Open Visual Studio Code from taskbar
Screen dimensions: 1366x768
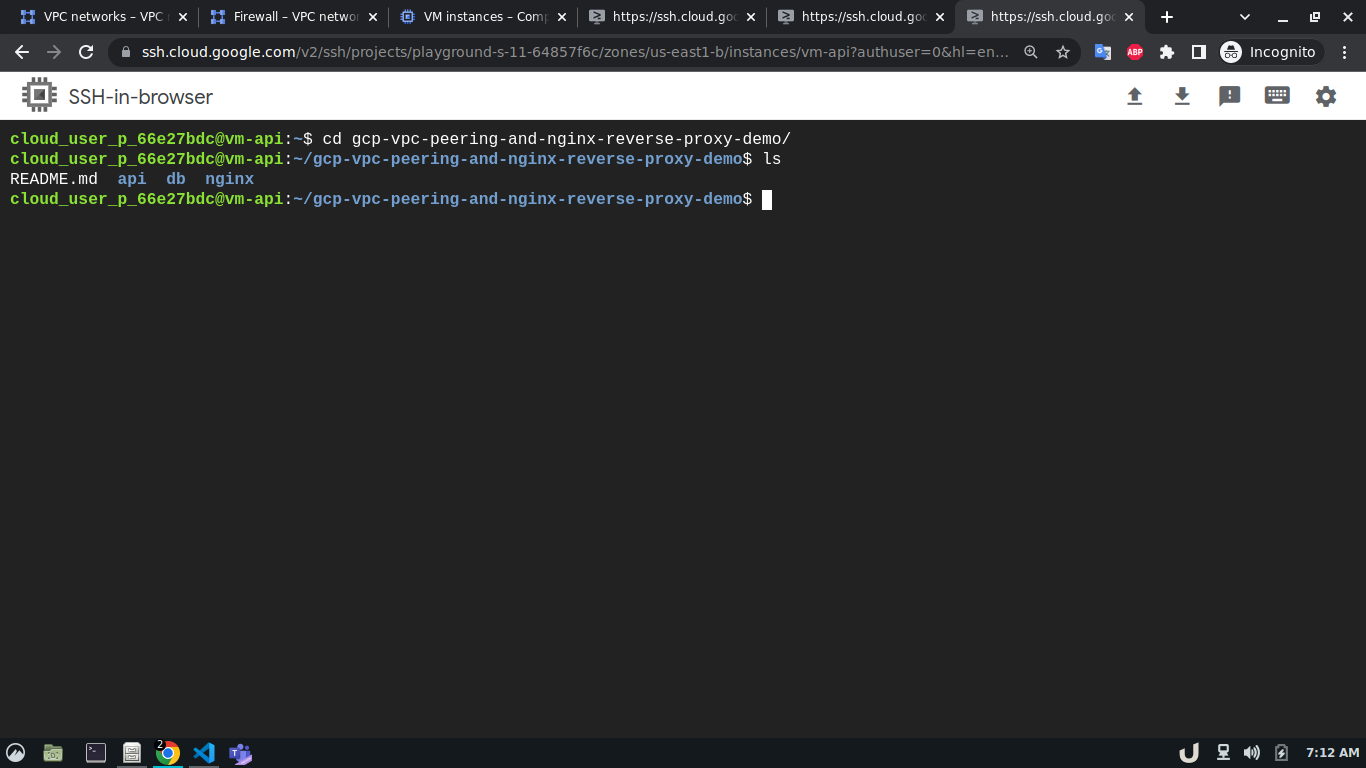click(204, 753)
